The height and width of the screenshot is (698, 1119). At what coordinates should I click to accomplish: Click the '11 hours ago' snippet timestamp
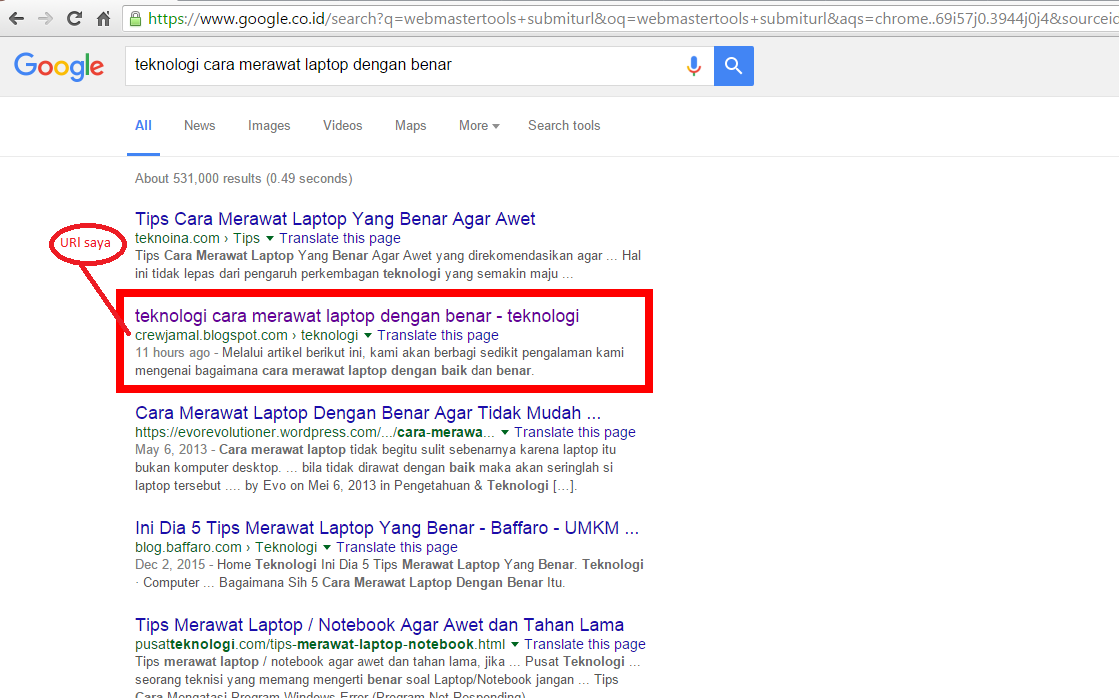tap(173, 353)
